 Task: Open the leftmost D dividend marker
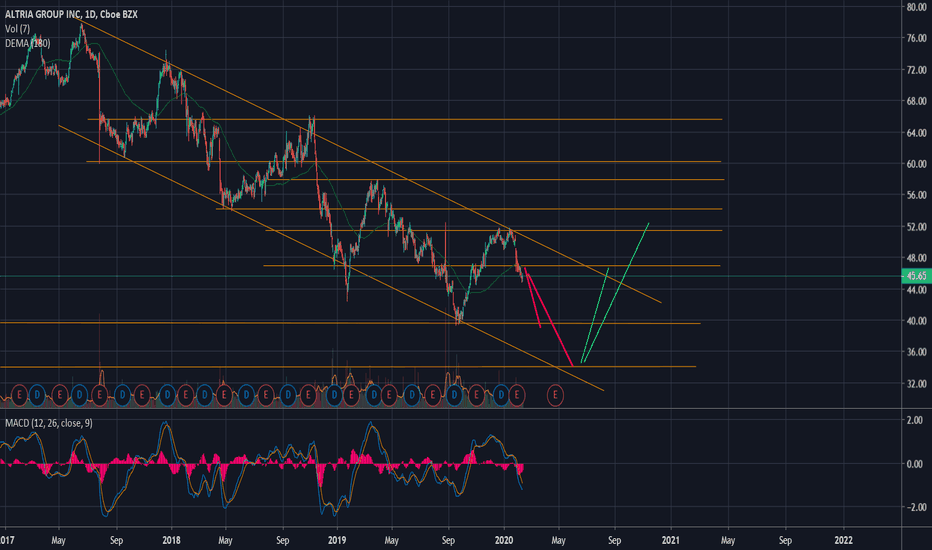[x=37, y=395]
